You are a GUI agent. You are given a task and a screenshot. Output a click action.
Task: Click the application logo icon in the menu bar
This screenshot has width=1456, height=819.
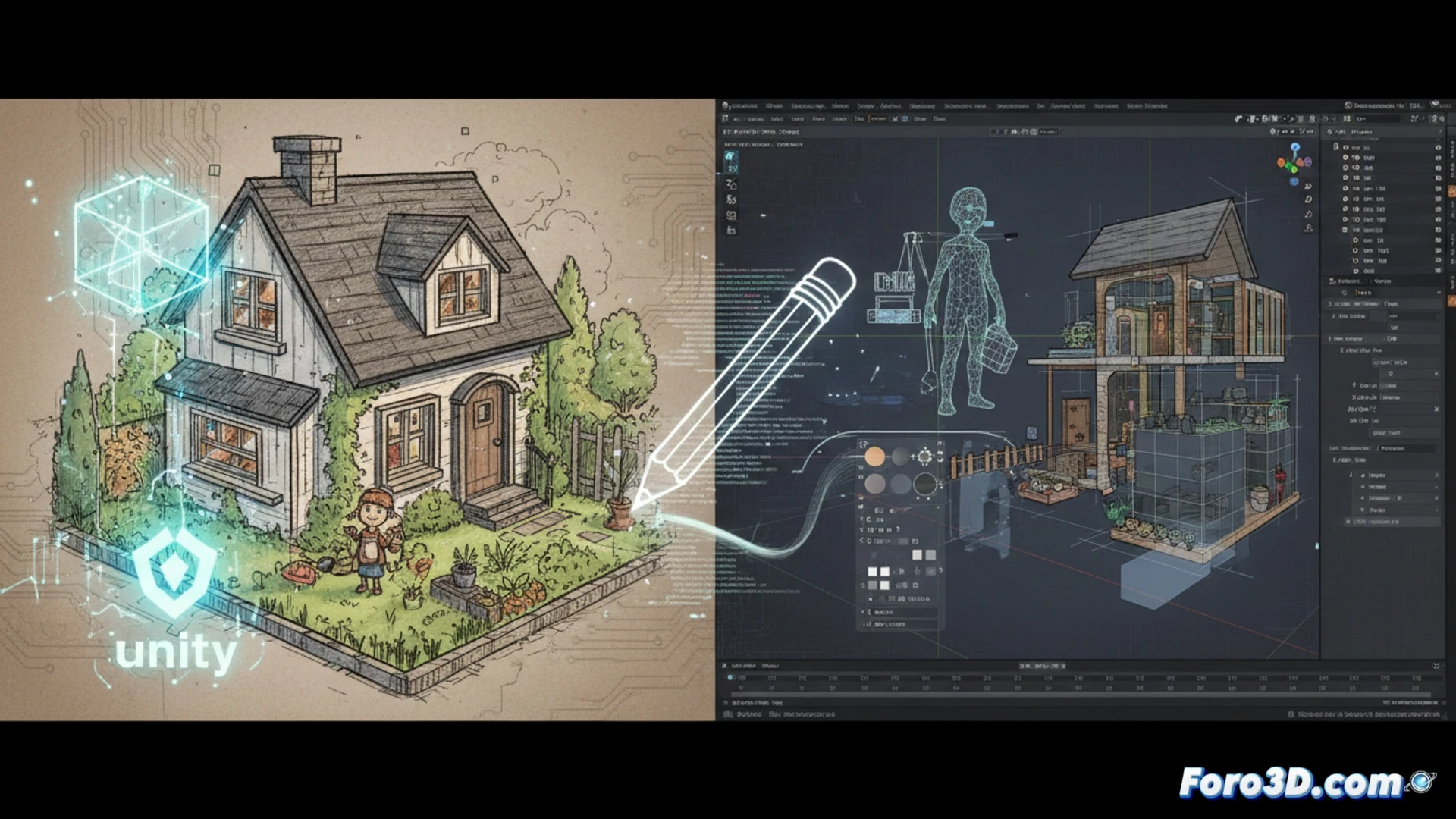(x=726, y=106)
